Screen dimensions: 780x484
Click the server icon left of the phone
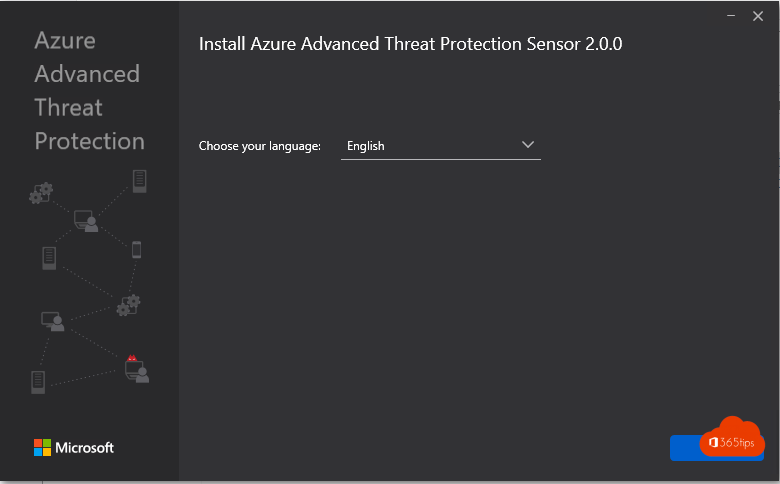49,258
